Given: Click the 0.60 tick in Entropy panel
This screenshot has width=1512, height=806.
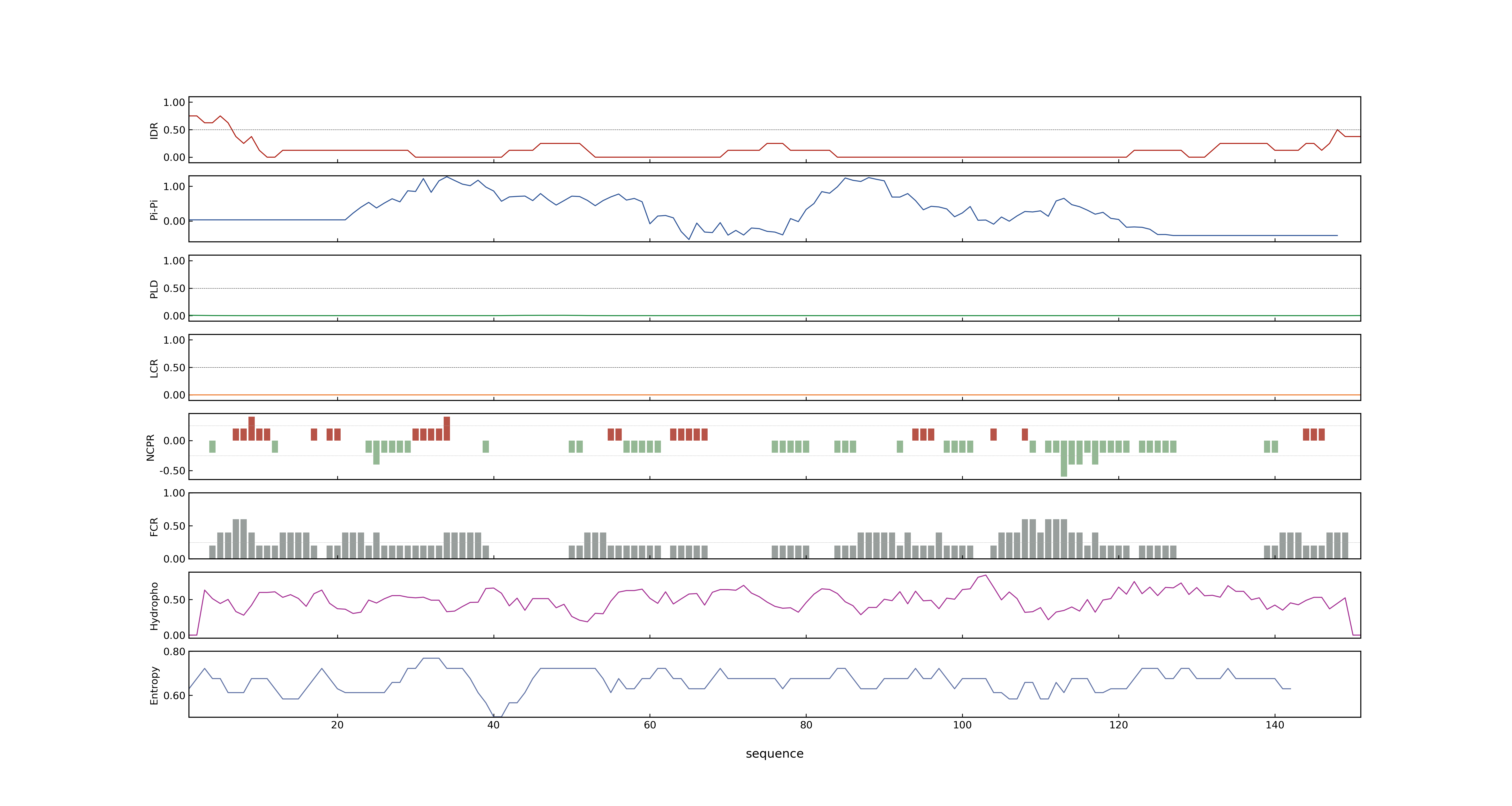Looking at the screenshot, I should click(x=174, y=695).
